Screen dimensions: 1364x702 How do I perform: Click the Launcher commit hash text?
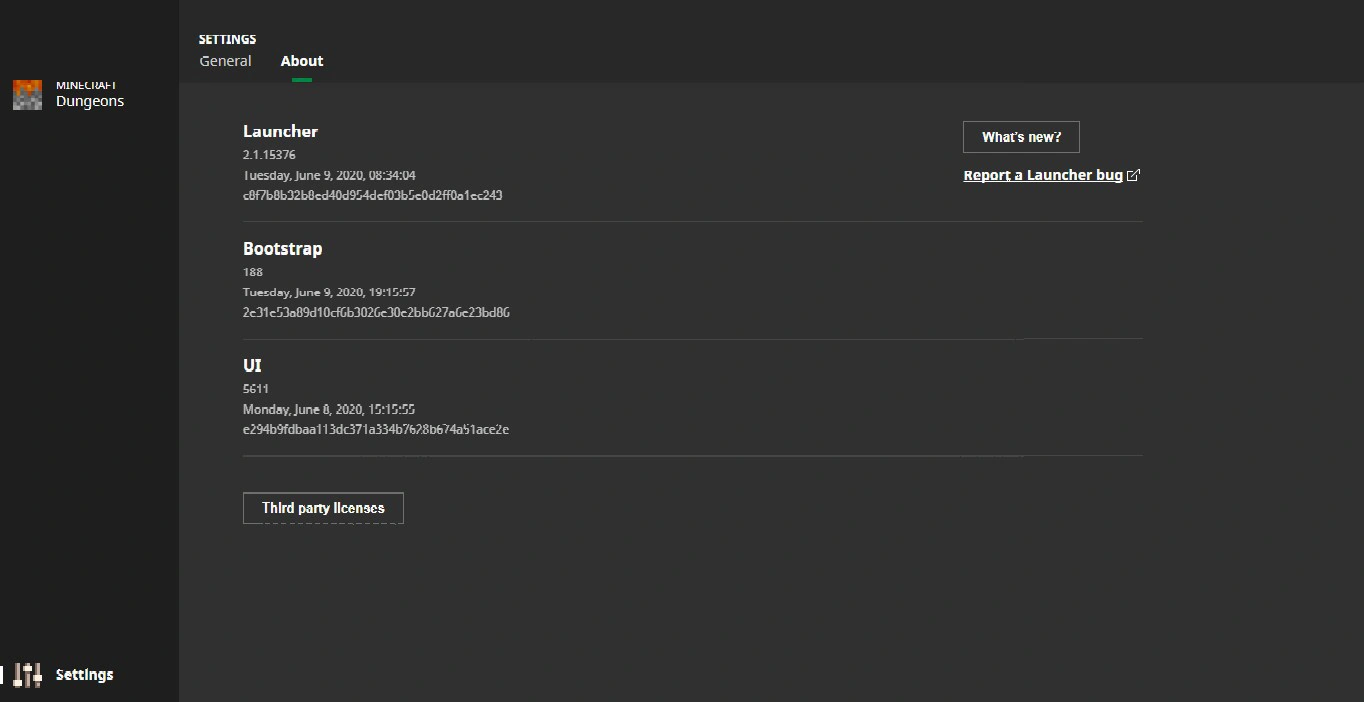coord(372,195)
